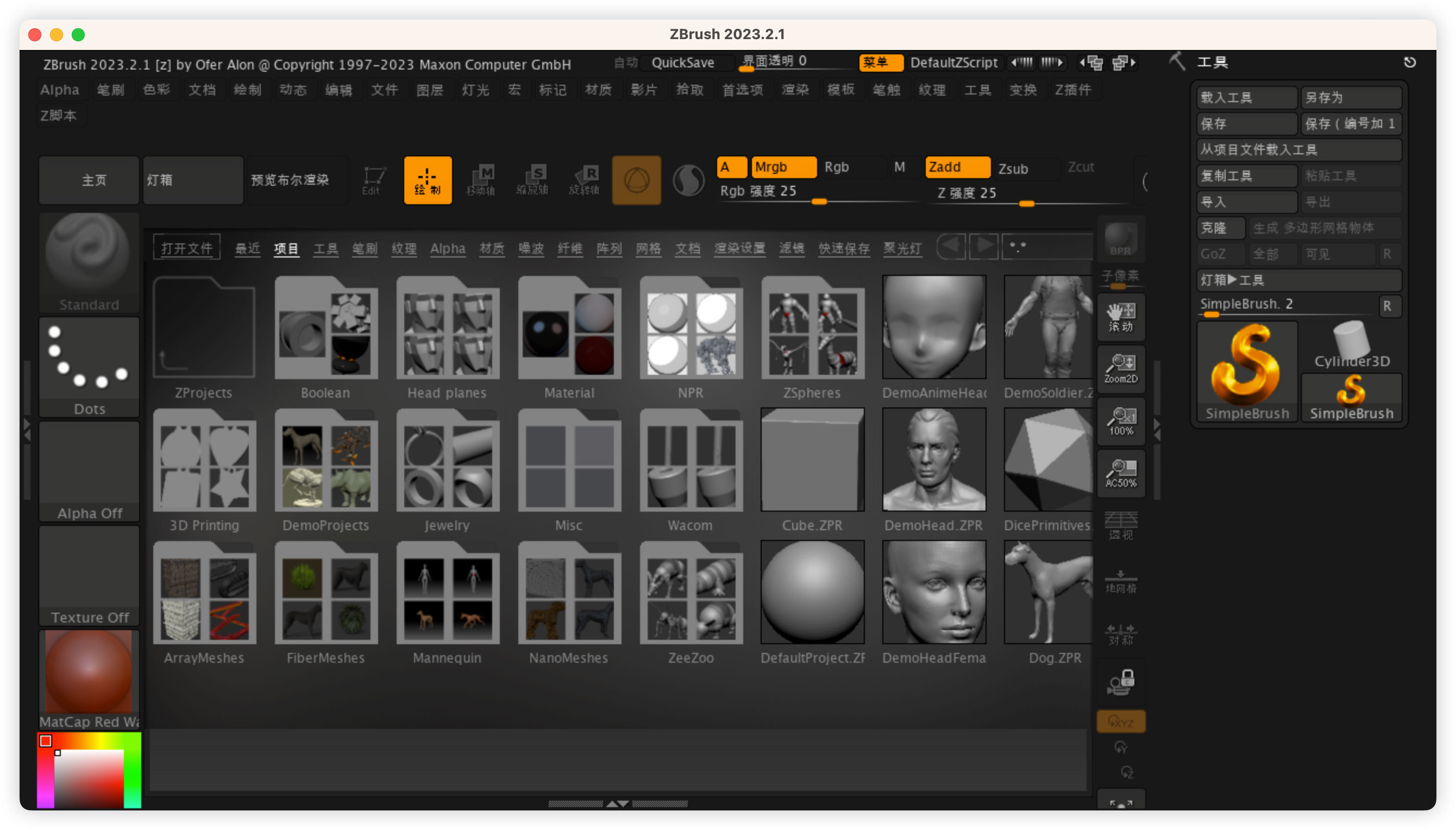Click the Scroll (滚动) hand icon
The image size is (1456, 830).
pos(1120,317)
